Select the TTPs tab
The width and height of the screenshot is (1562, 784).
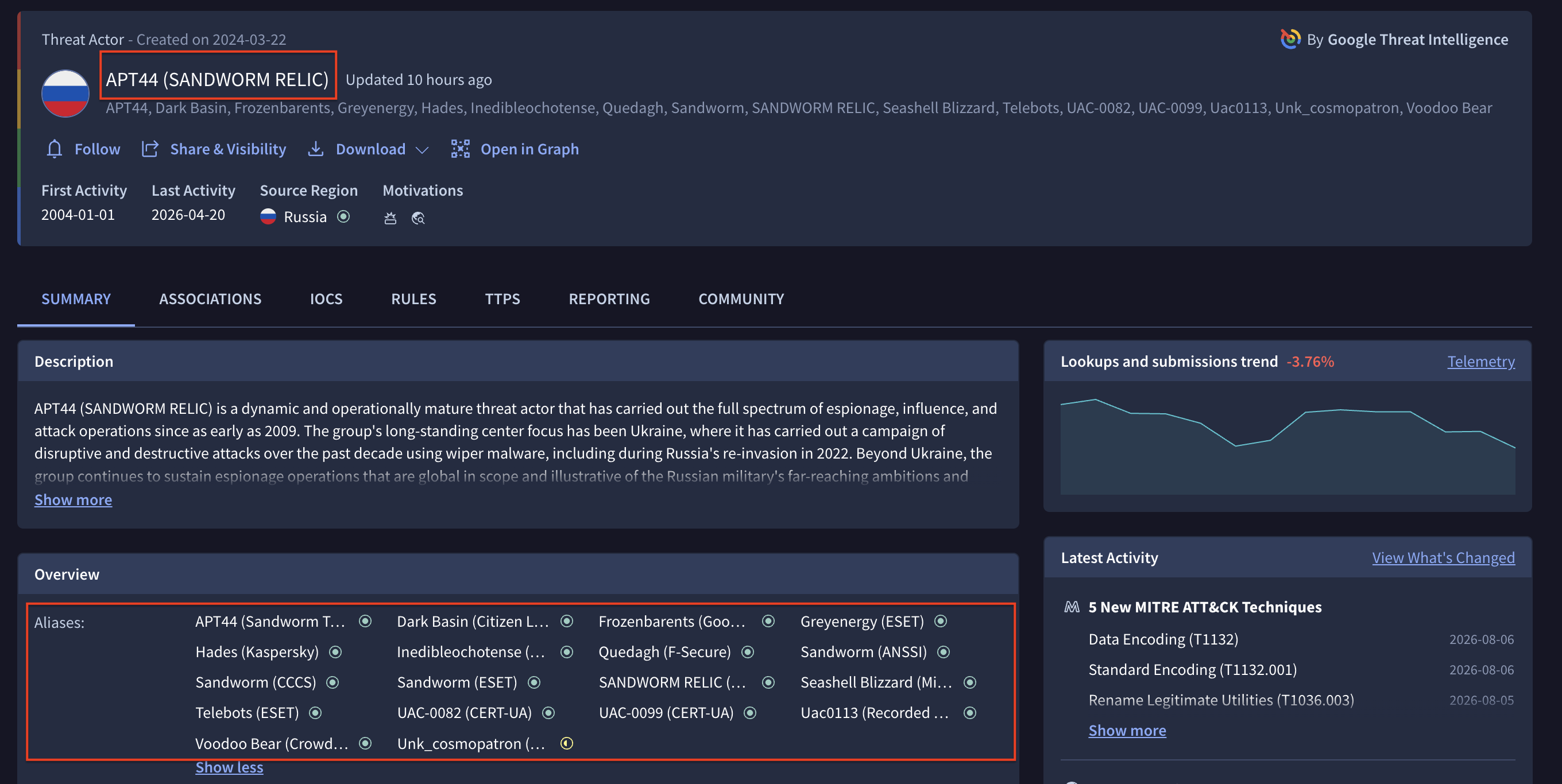502,298
